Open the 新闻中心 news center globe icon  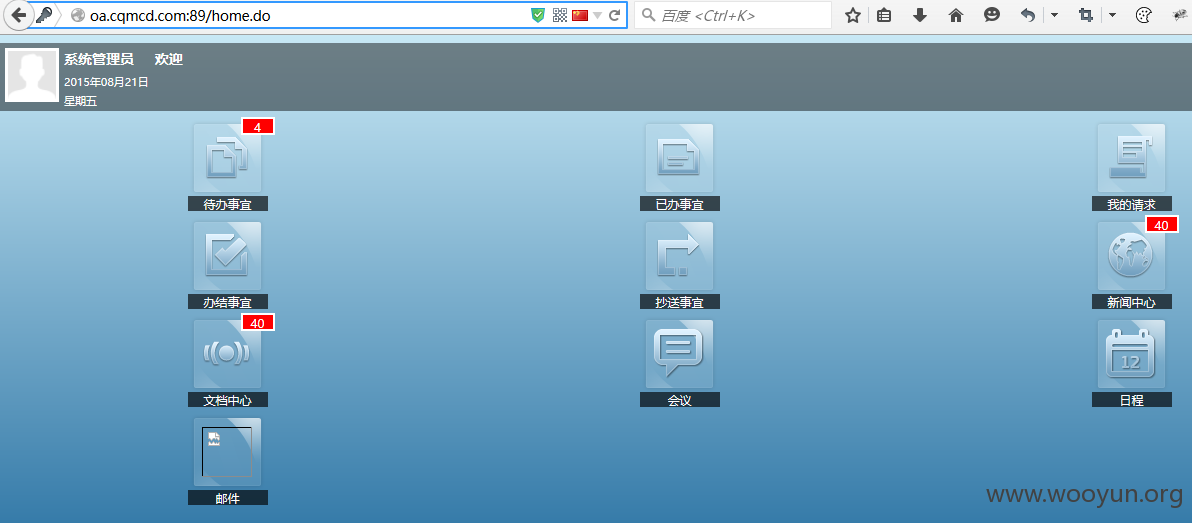(x=1131, y=255)
